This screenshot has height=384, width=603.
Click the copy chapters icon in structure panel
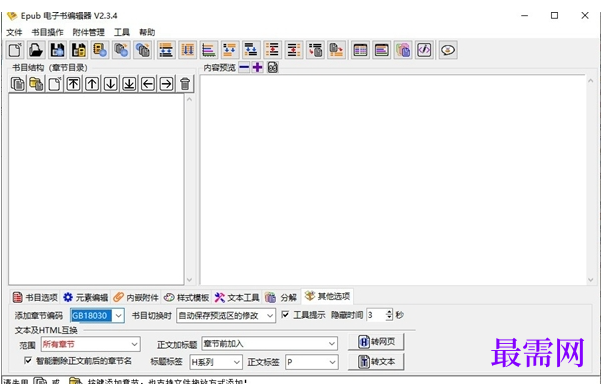pyautogui.click(x=18, y=83)
